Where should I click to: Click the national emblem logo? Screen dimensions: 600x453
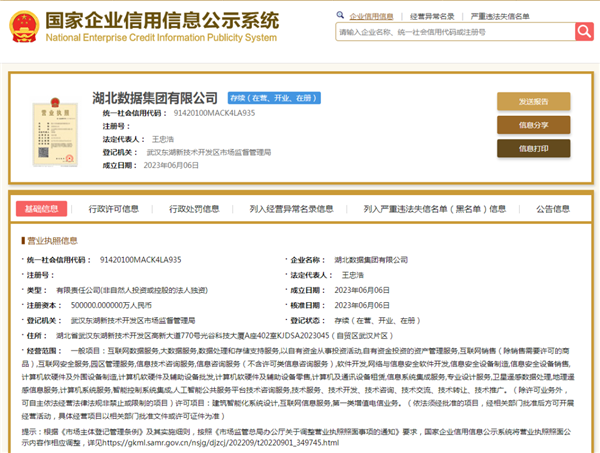24,26
